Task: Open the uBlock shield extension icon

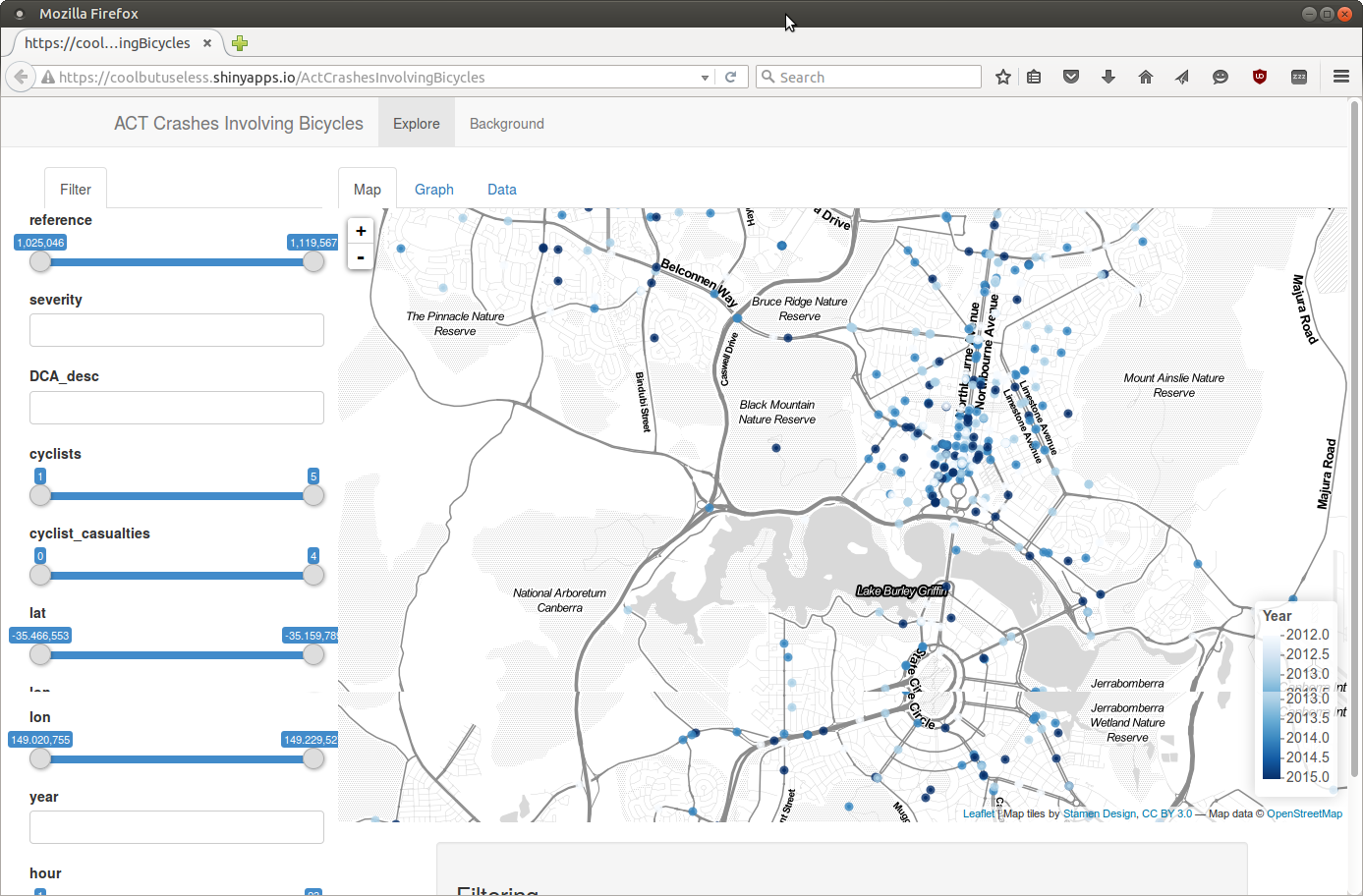Action: 1259,77
